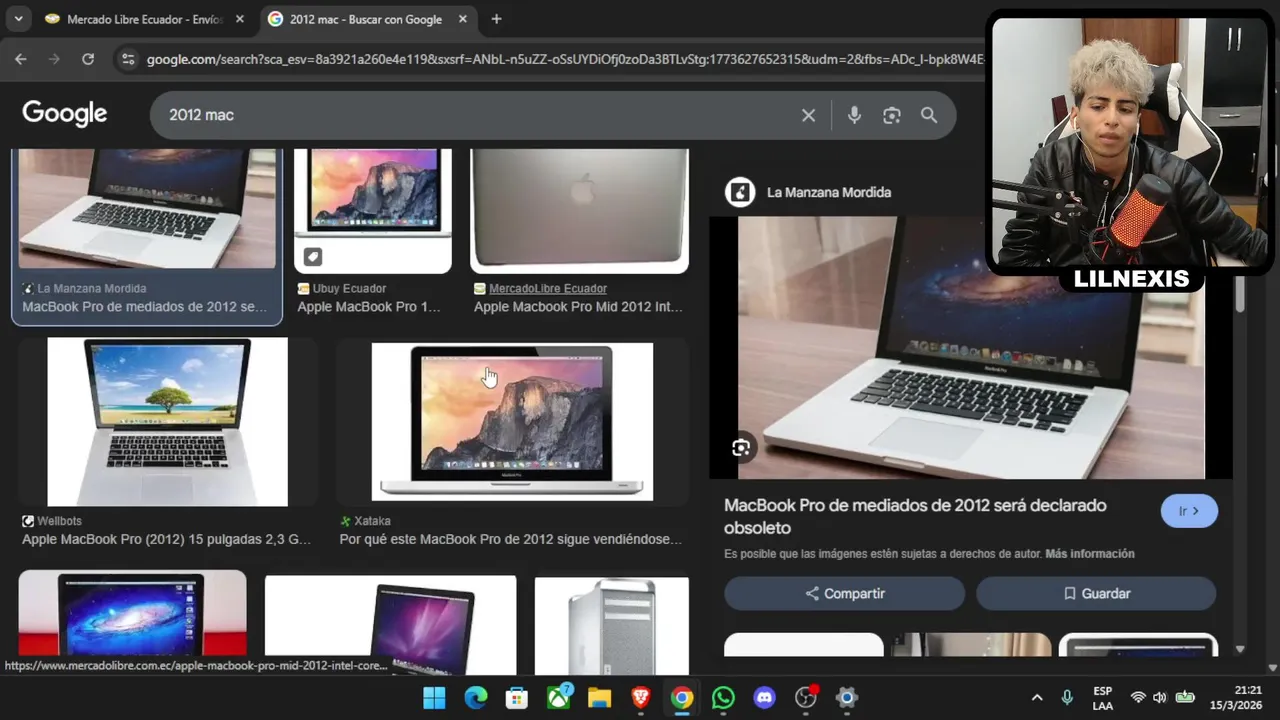The width and height of the screenshot is (1280, 720).
Task: Open 'Por qué este MacBook Pro de 2012' title
Action: click(x=511, y=539)
